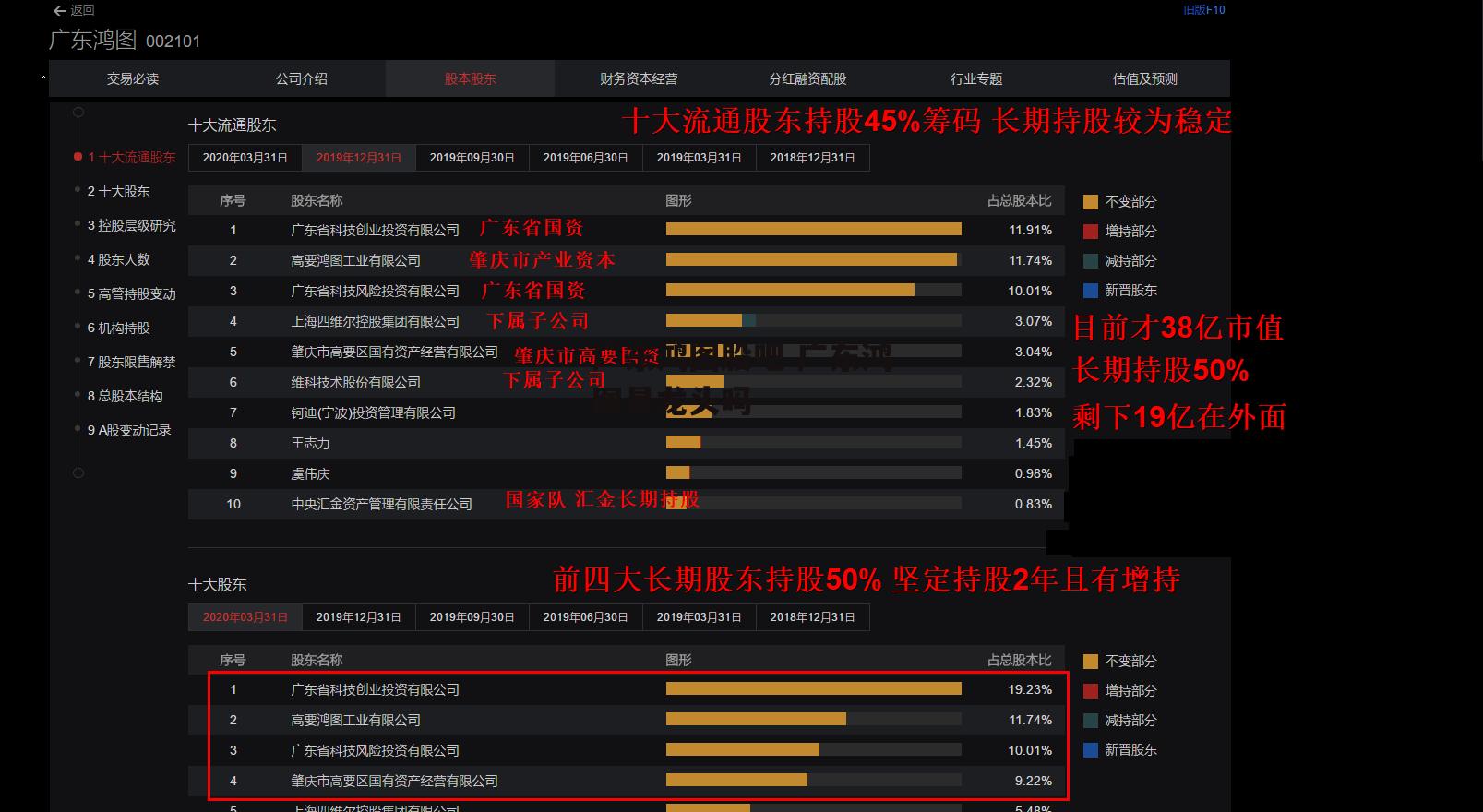
Task: Select 2019年09月30日 in 十大流通股东 dates
Action: 472,158
